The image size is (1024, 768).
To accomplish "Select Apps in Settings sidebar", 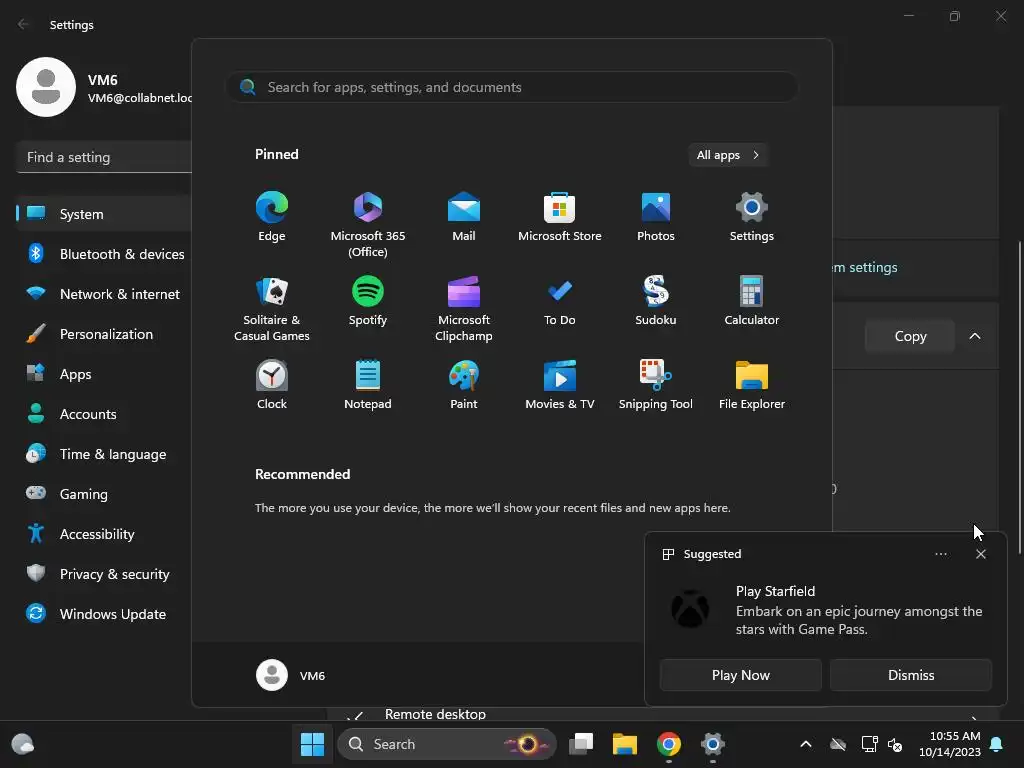I will click(x=104, y=374).
